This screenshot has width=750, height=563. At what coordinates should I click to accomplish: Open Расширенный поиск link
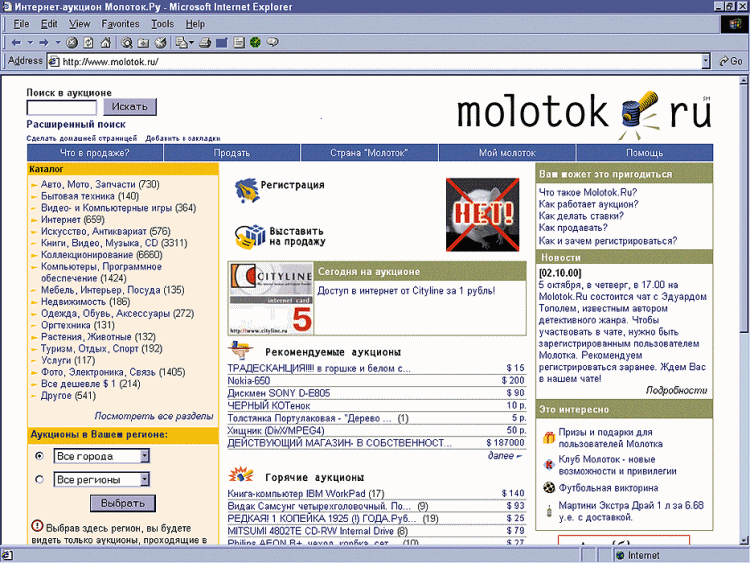[x=76, y=124]
